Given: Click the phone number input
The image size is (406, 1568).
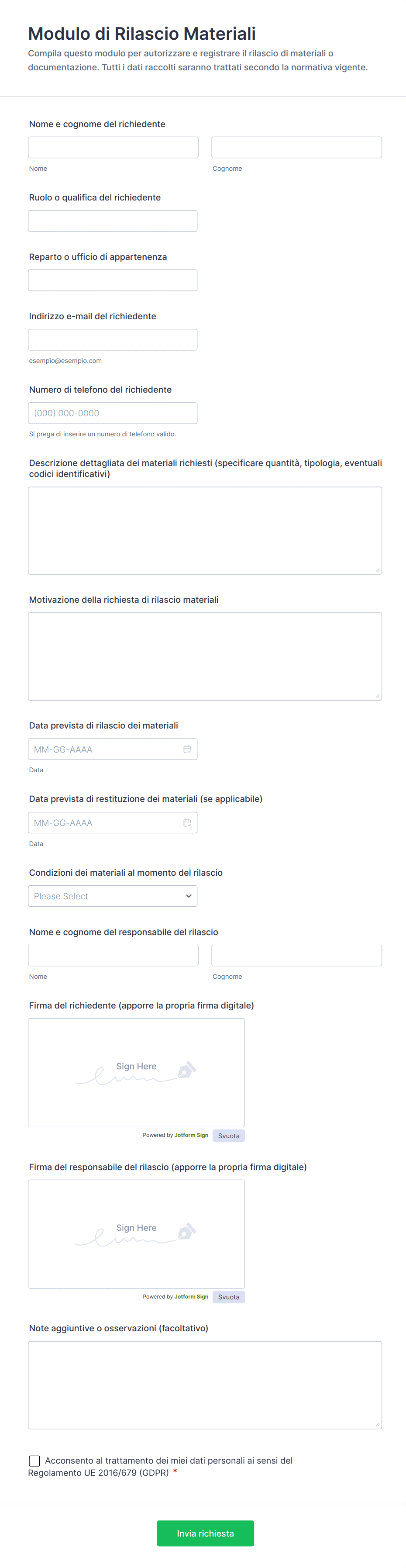Looking at the screenshot, I should click(x=113, y=413).
